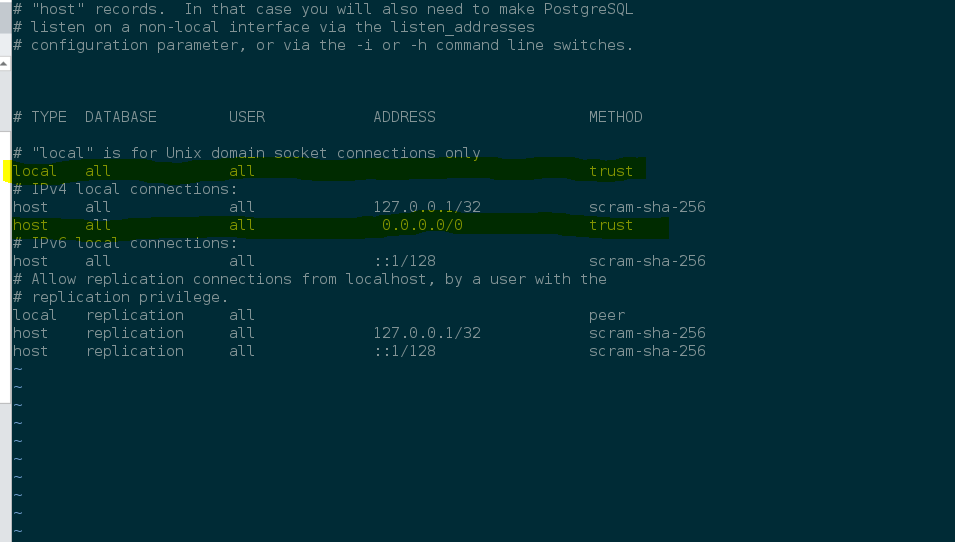955x542 pixels.
Task: Click 'trust' on the 0.0.0.0/0 host line
Action: click(x=611, y=225)
